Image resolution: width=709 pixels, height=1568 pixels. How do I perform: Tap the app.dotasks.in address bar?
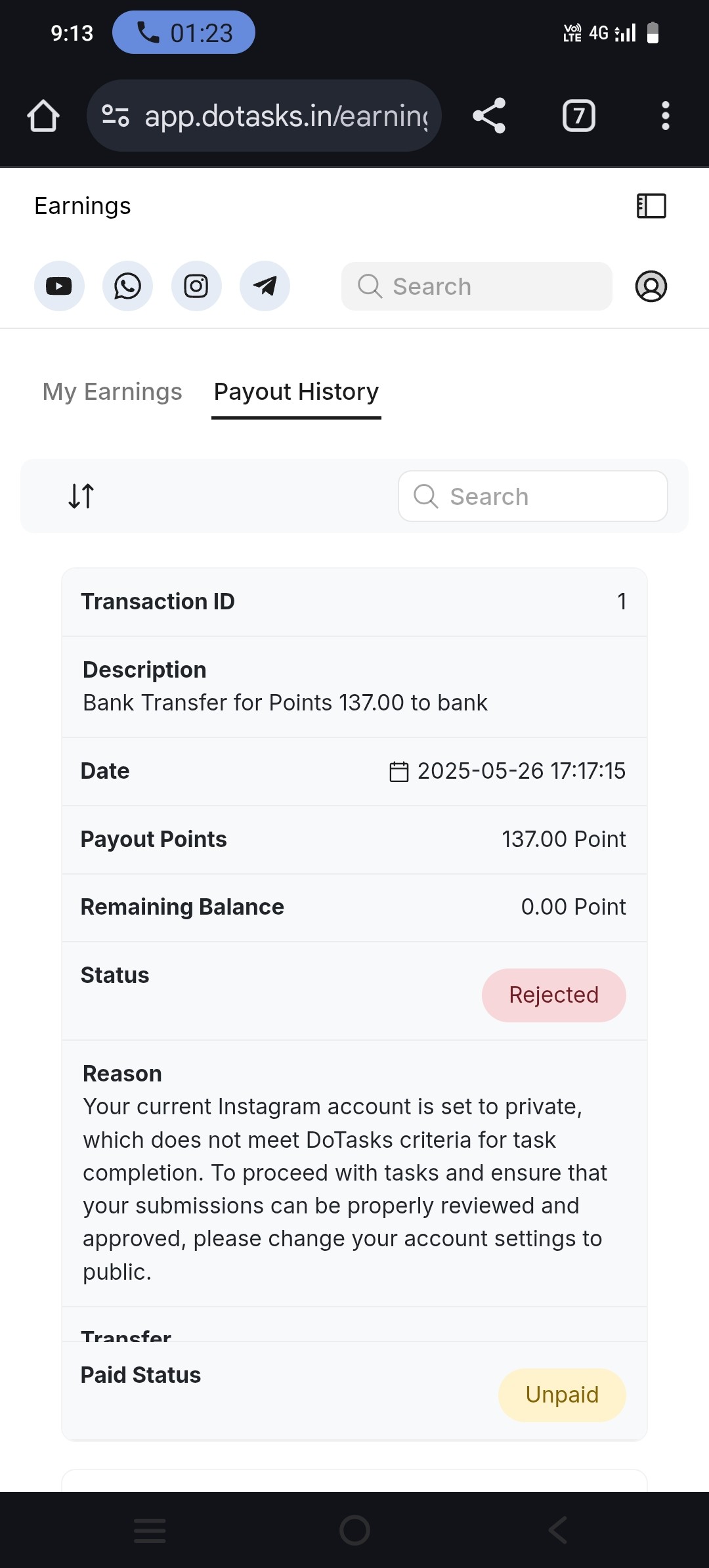click(286, 116)
